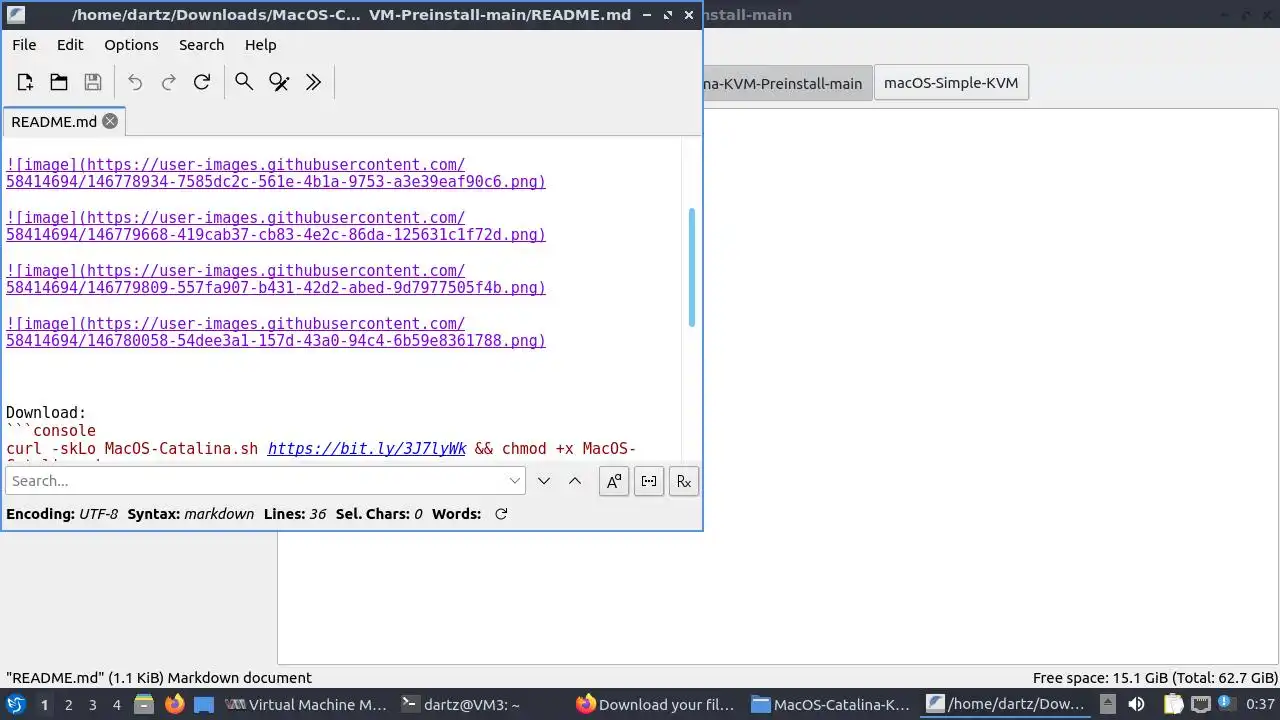Click the Replace magnifier-with-pencil toolbar icon
The width and height of the screenshot is (1280, 720).
pyautogui.click(x=279, y=82)
